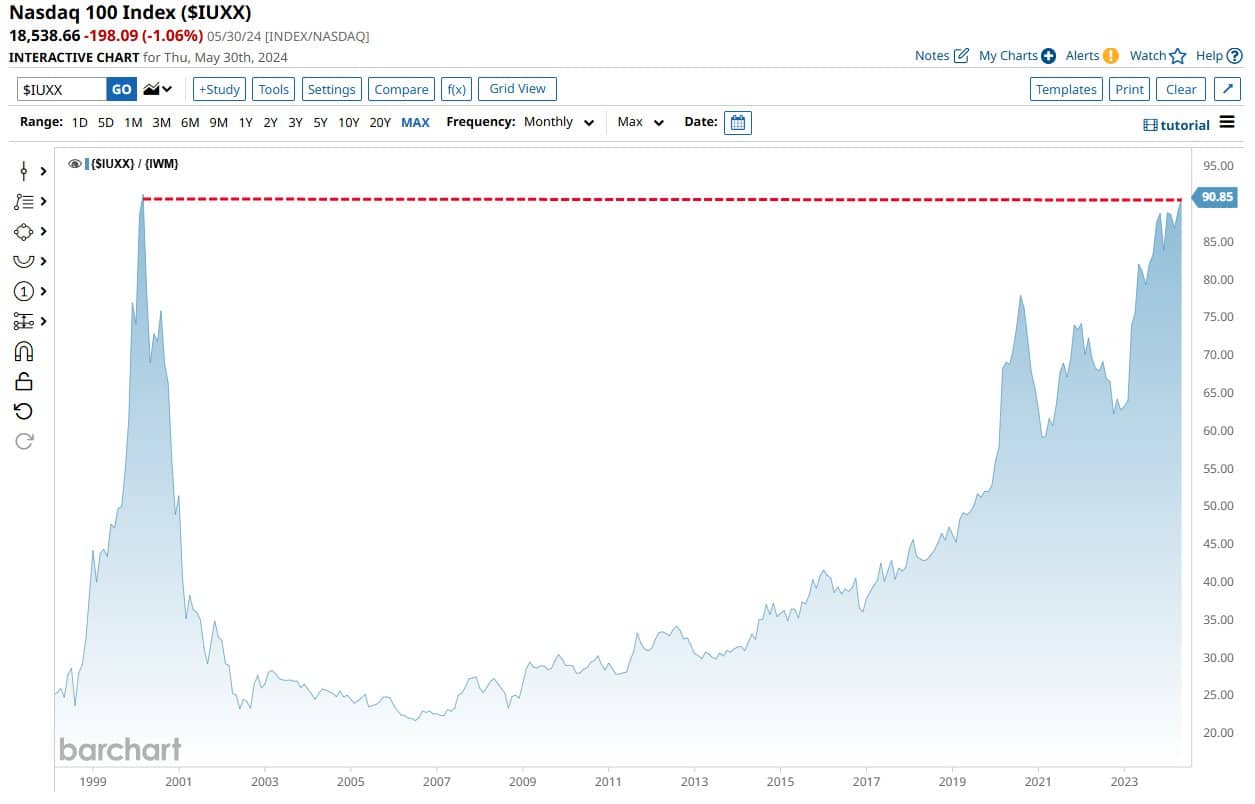
Task: Select the 5Y range
Action: click(320, 122)
